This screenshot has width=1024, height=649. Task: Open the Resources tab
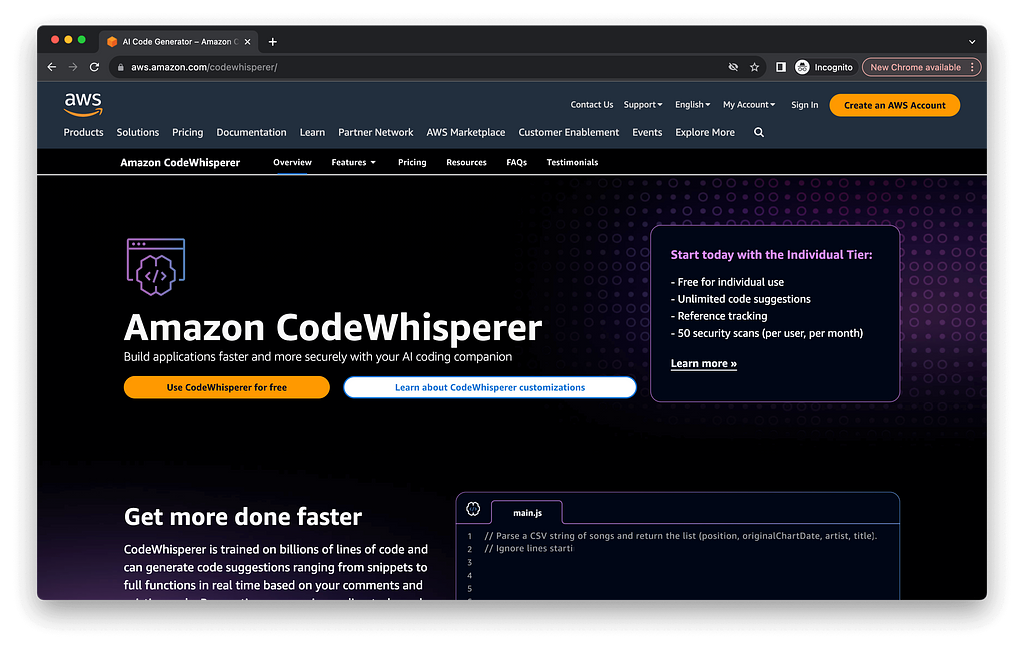pos(466,163)
